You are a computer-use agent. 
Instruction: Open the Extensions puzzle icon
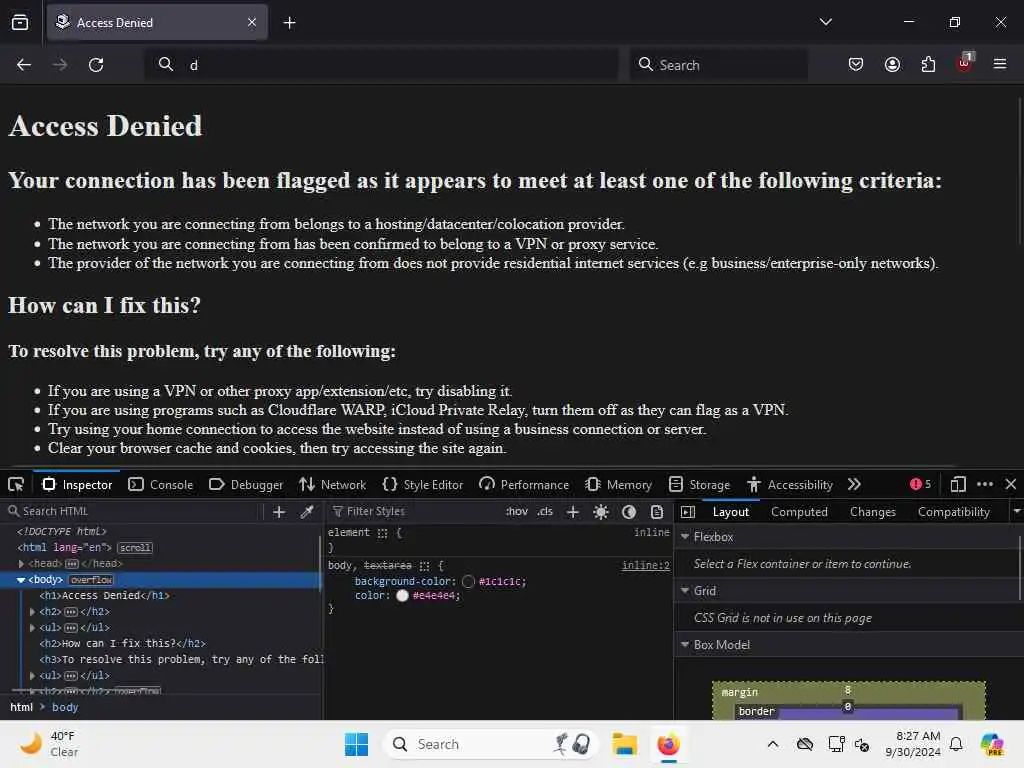pos(928,65)
